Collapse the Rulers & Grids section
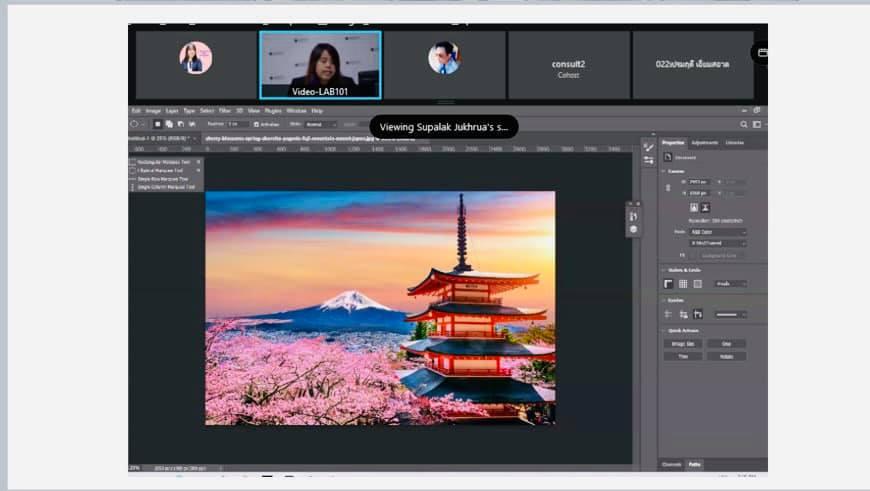The width and height of the screenshot is (870, 491). tap(664, 270)
